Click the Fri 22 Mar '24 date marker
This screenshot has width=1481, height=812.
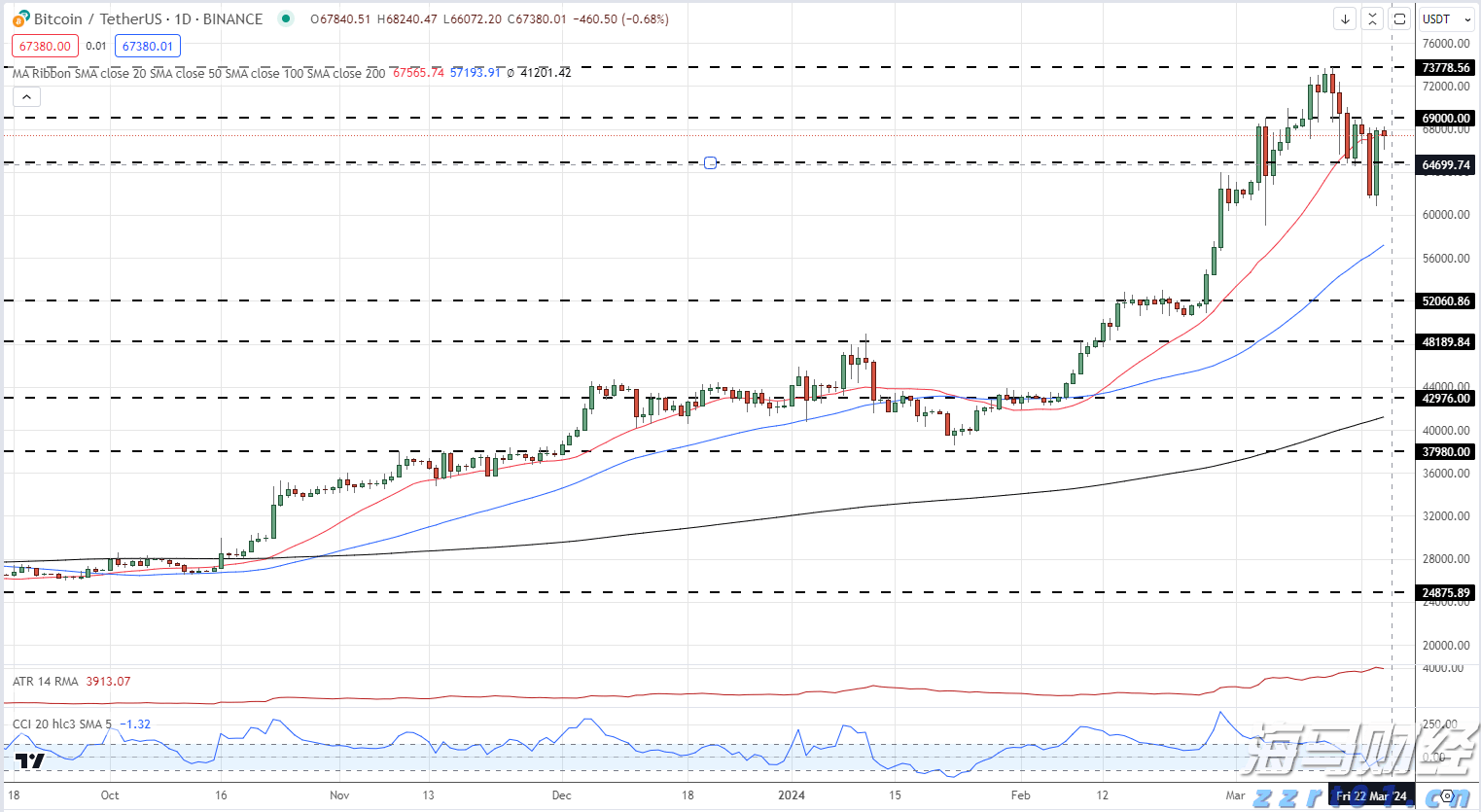(x=1371, y=795)
